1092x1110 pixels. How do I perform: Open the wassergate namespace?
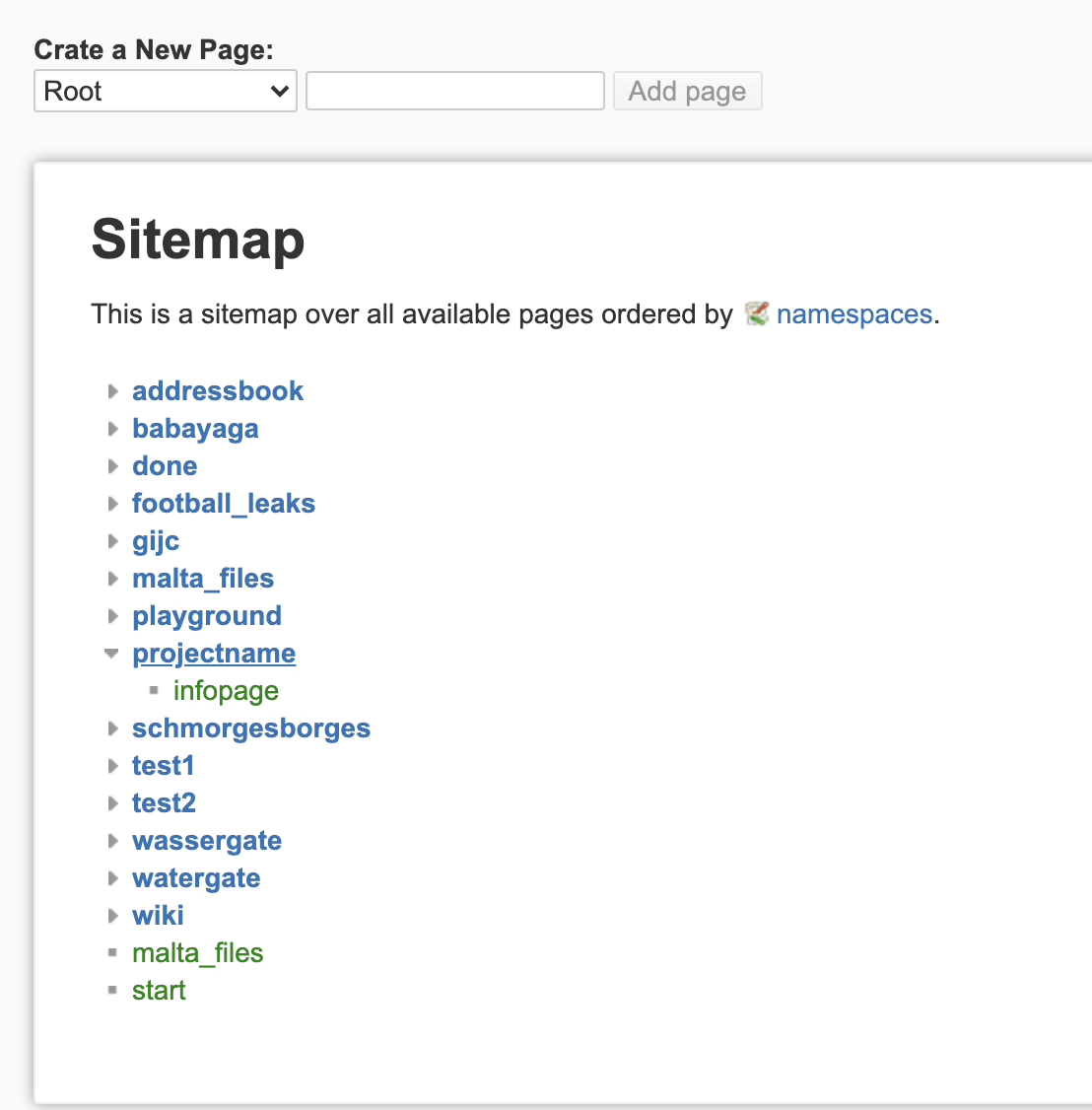coord(207,841)
